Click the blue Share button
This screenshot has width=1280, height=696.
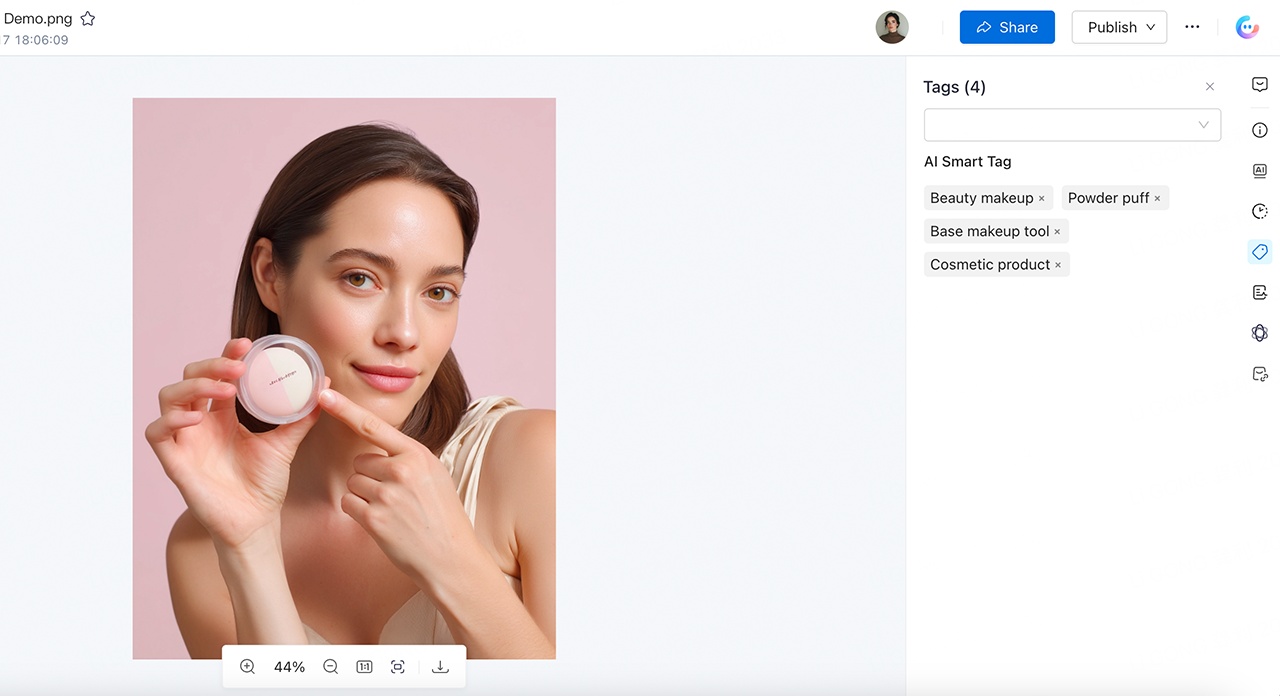[x=1007, y=27]
